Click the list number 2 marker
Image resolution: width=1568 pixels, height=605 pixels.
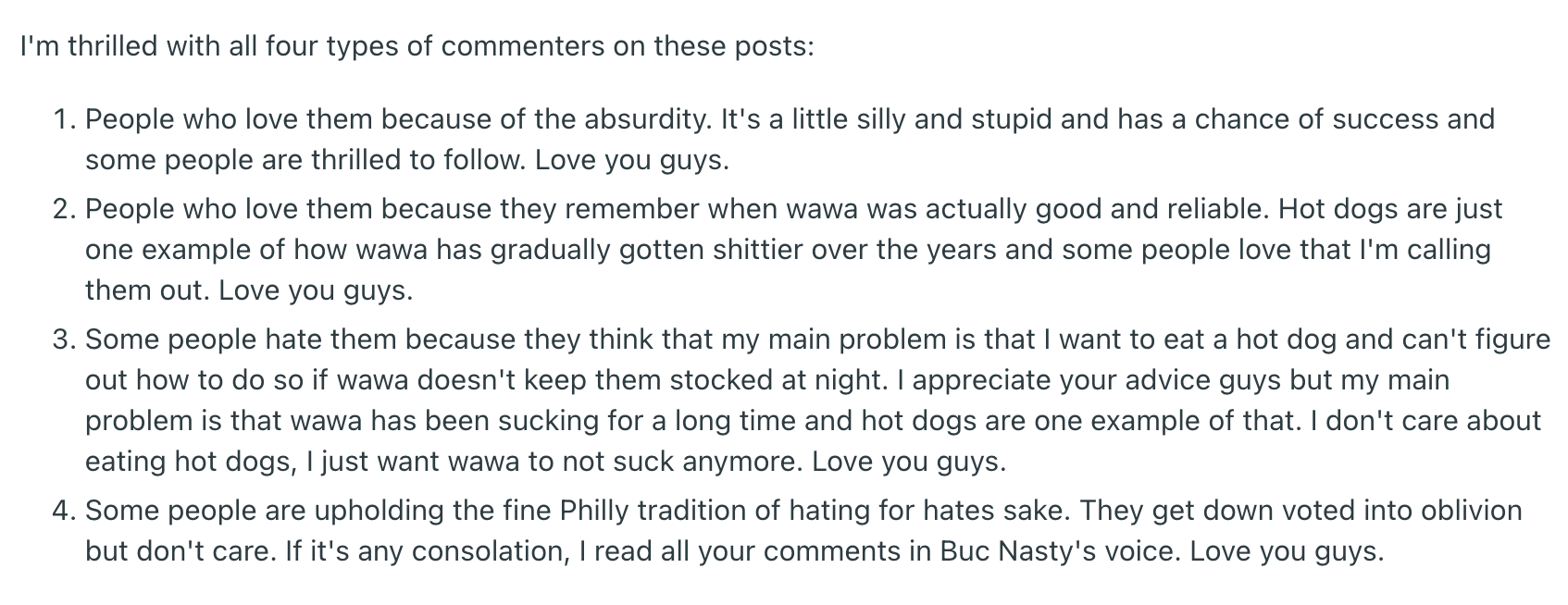coord(64,209)
